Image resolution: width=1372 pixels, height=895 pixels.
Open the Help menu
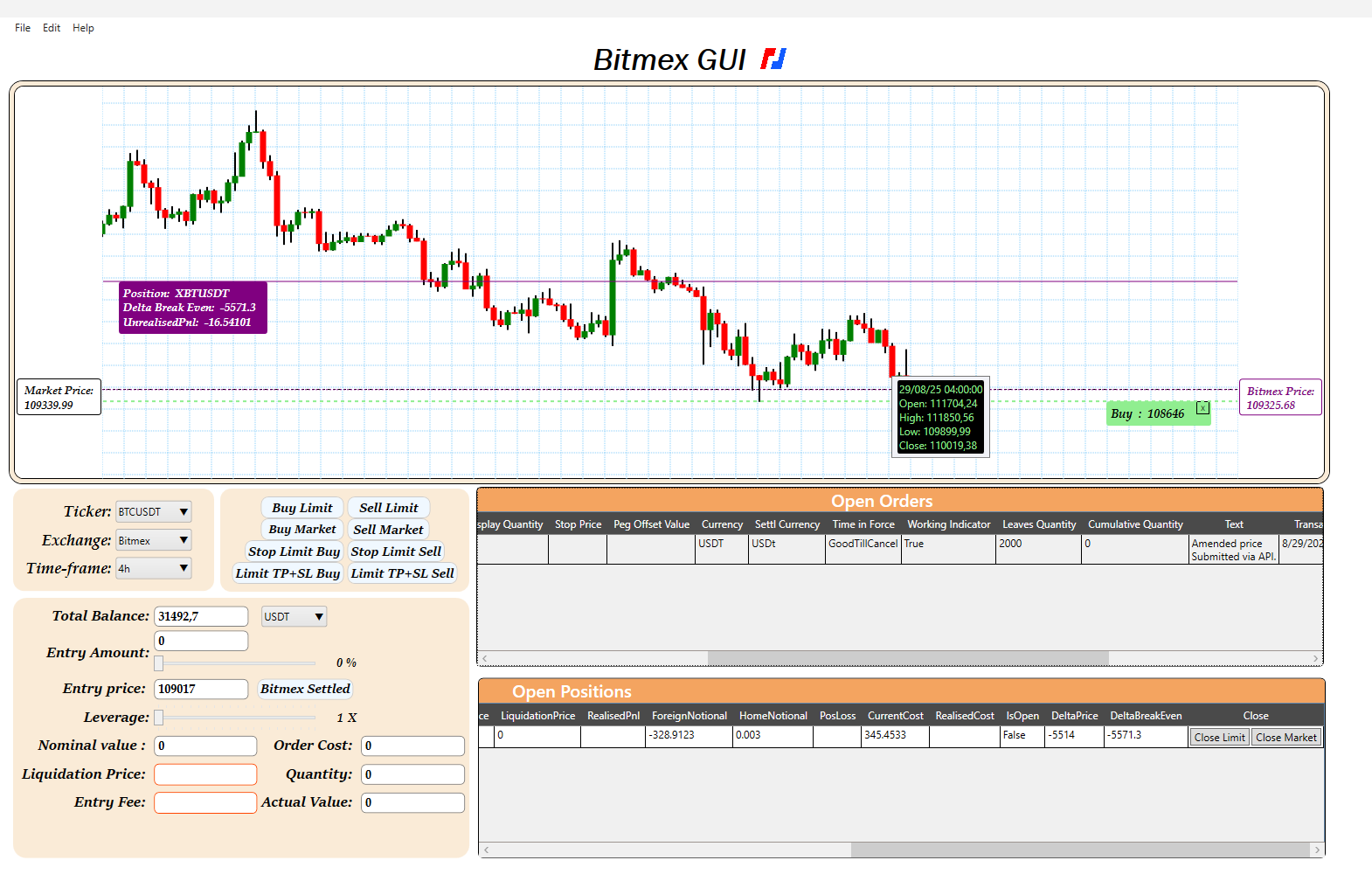(83, 28)
